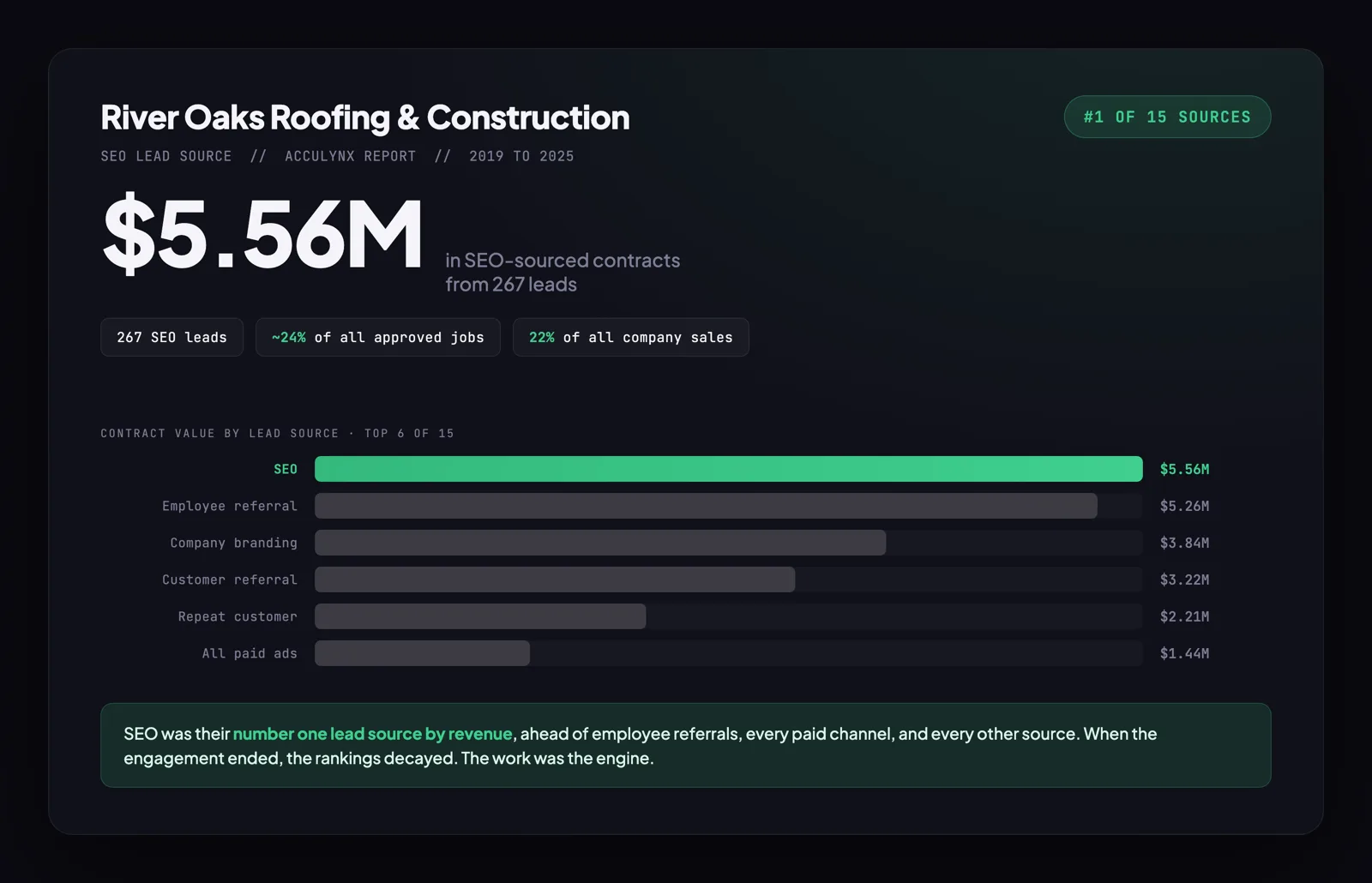Viewport: 1372px width, 883px height.
Task: Click the 'Repeat customer' row label
Action: tap(238, 617)
